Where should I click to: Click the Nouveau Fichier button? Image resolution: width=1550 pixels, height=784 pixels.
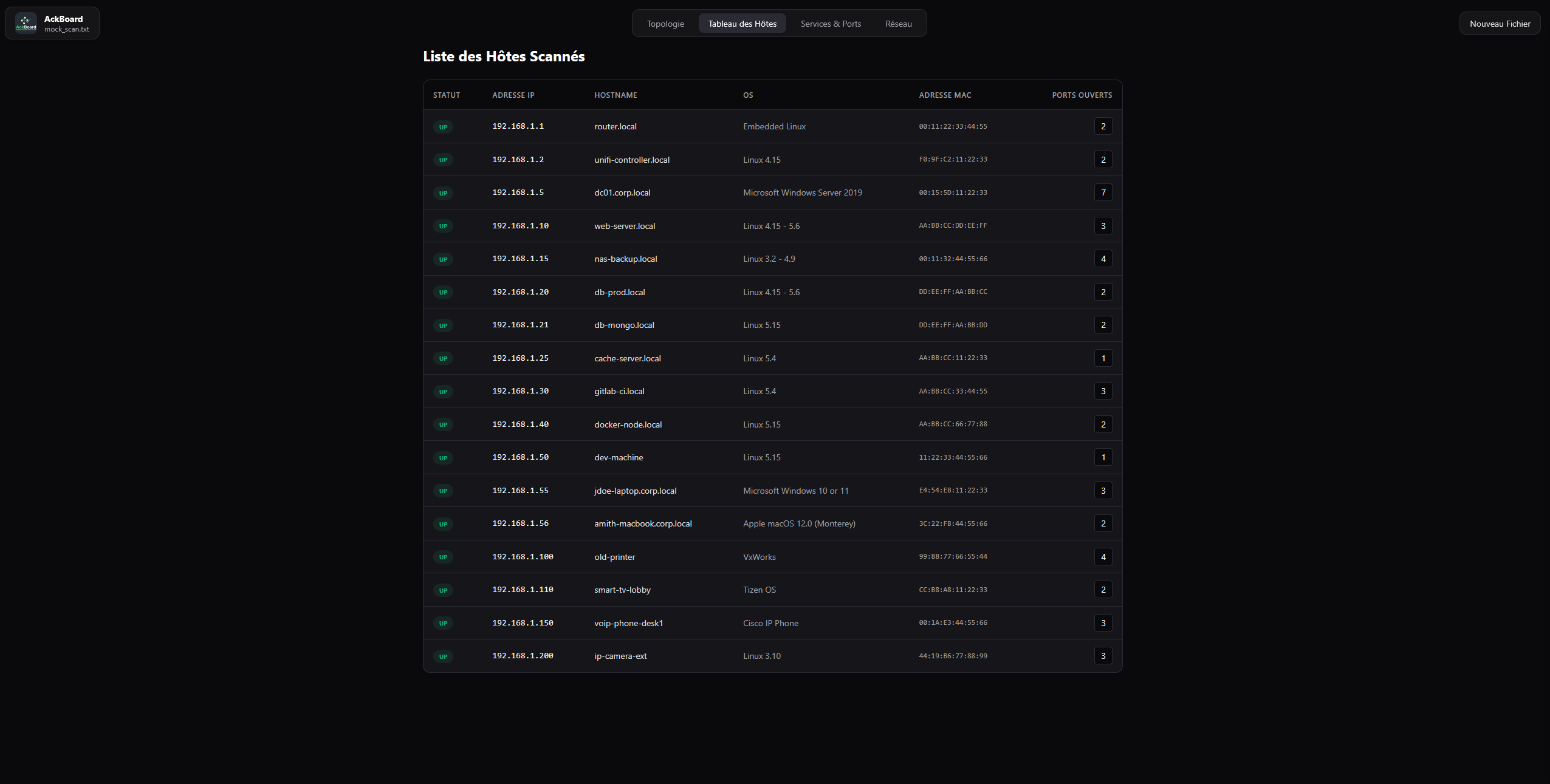click(x=1500, y=24)
